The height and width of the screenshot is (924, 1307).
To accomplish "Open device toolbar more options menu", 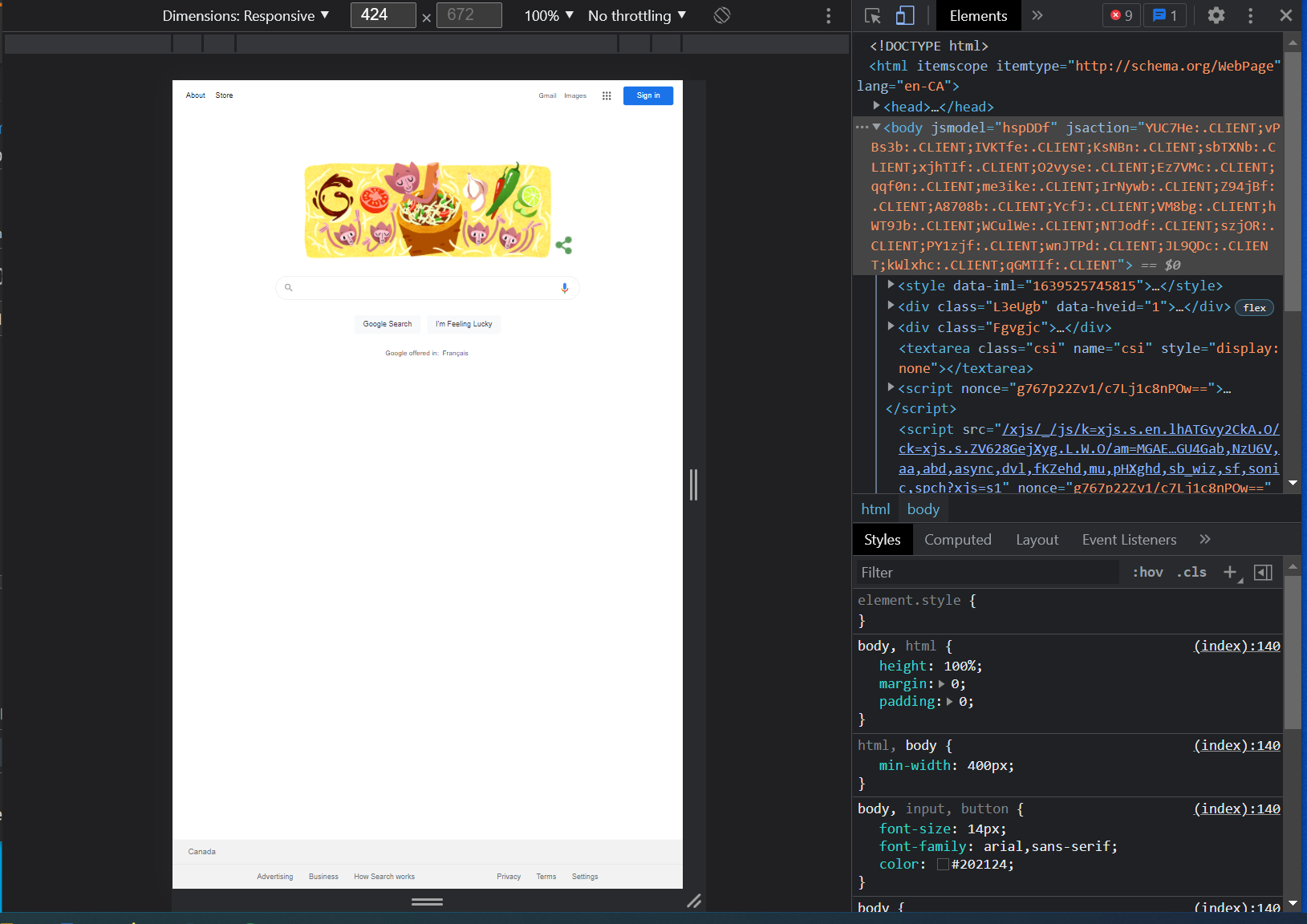I will coord(829,16).
